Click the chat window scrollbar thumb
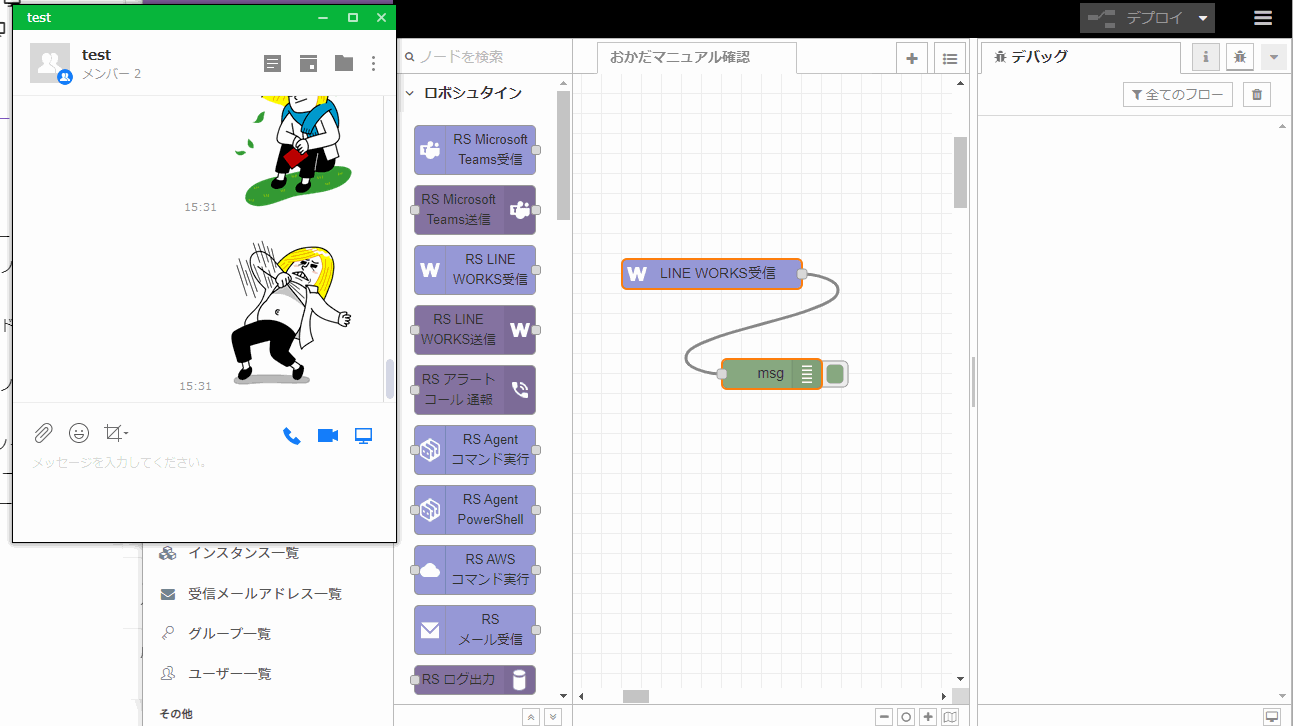The height and width of the screenshot is (726, 1293). 389,378
